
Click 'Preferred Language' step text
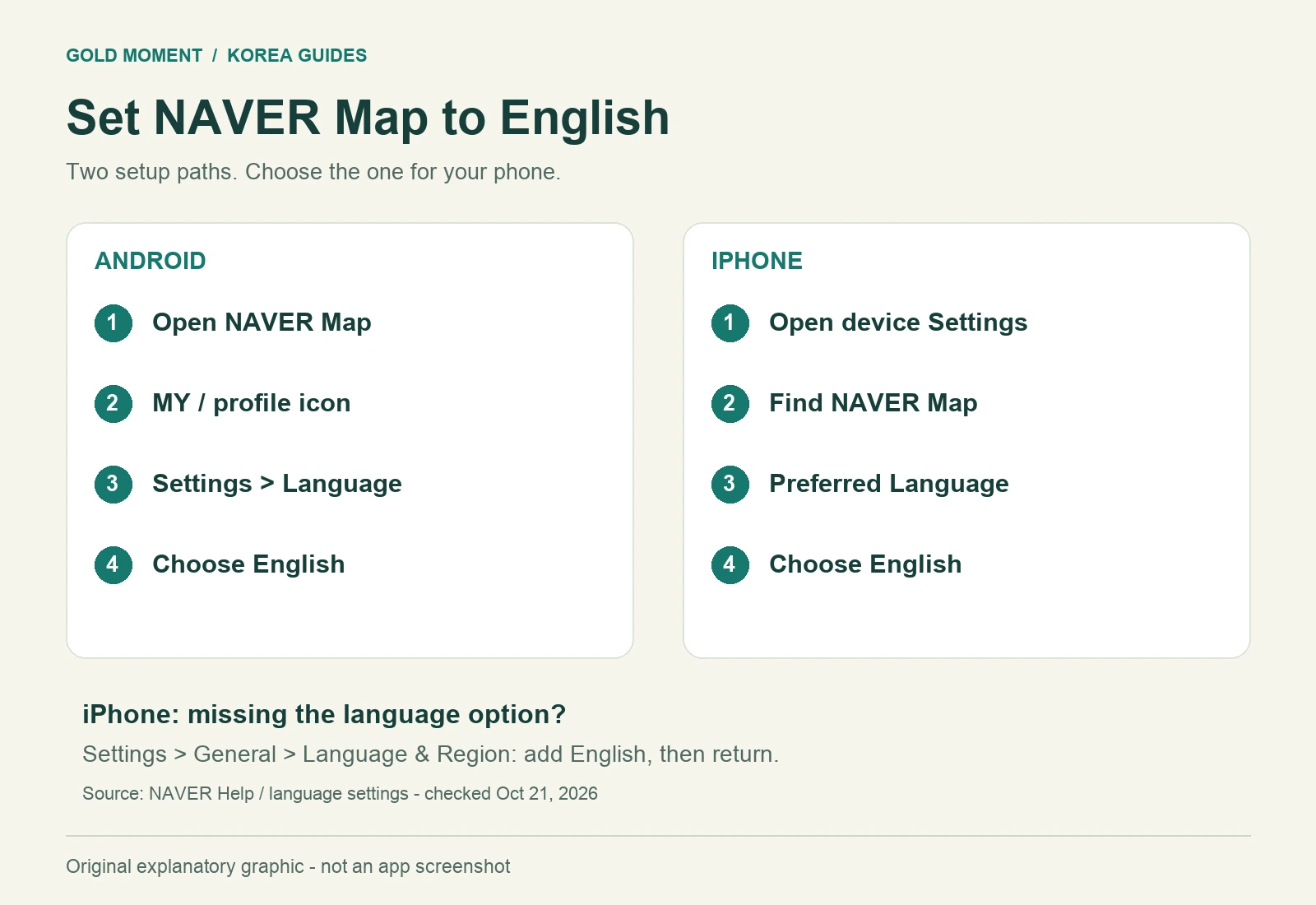coord(889,484)
